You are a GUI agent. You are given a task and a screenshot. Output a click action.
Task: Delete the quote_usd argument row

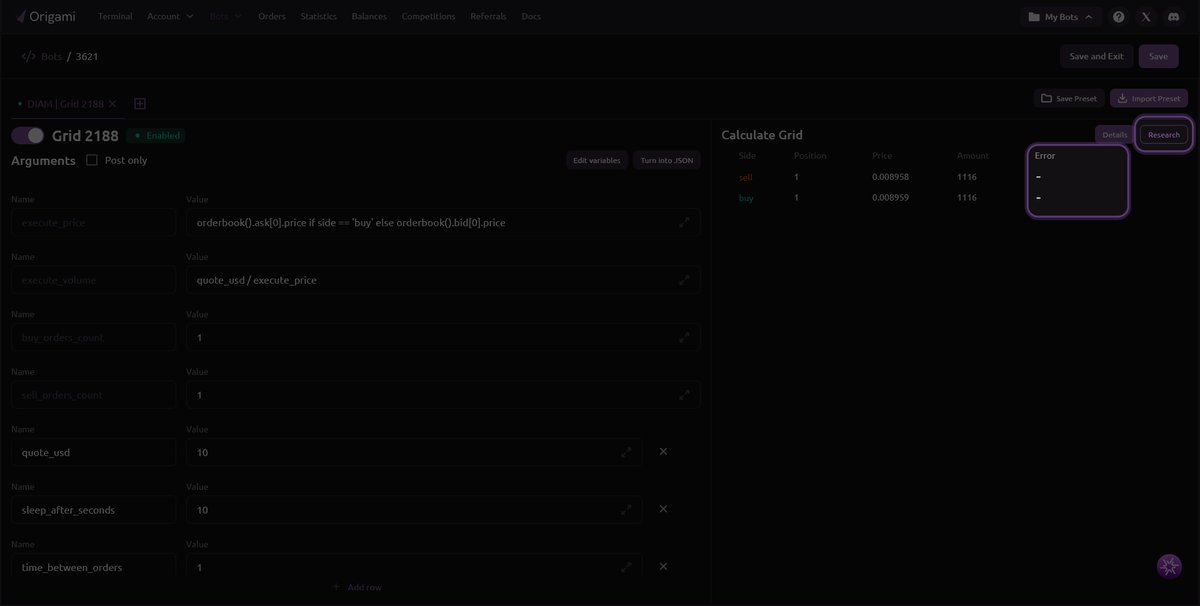(663, 452)
